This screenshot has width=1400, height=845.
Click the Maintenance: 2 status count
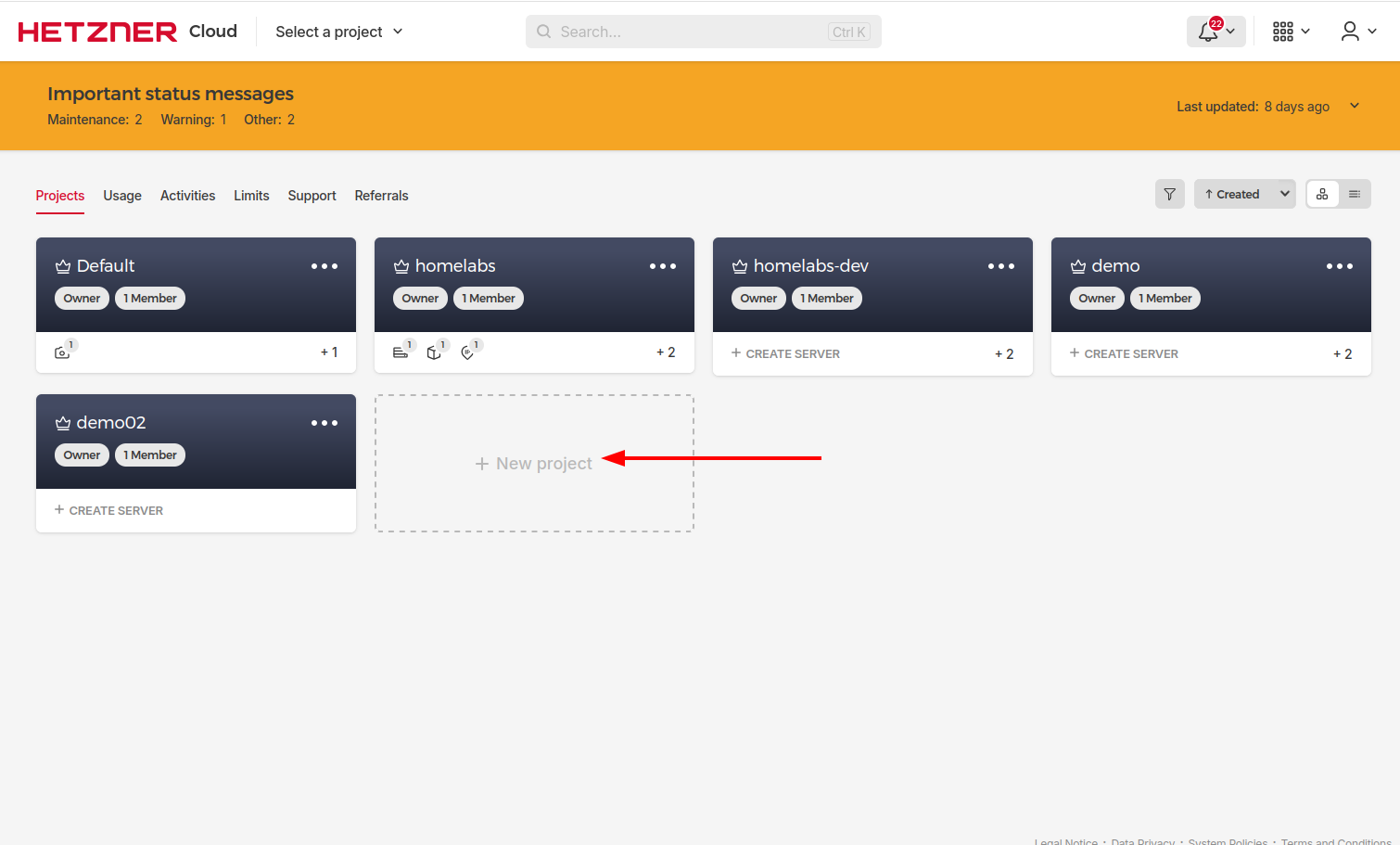coord(95,120)
